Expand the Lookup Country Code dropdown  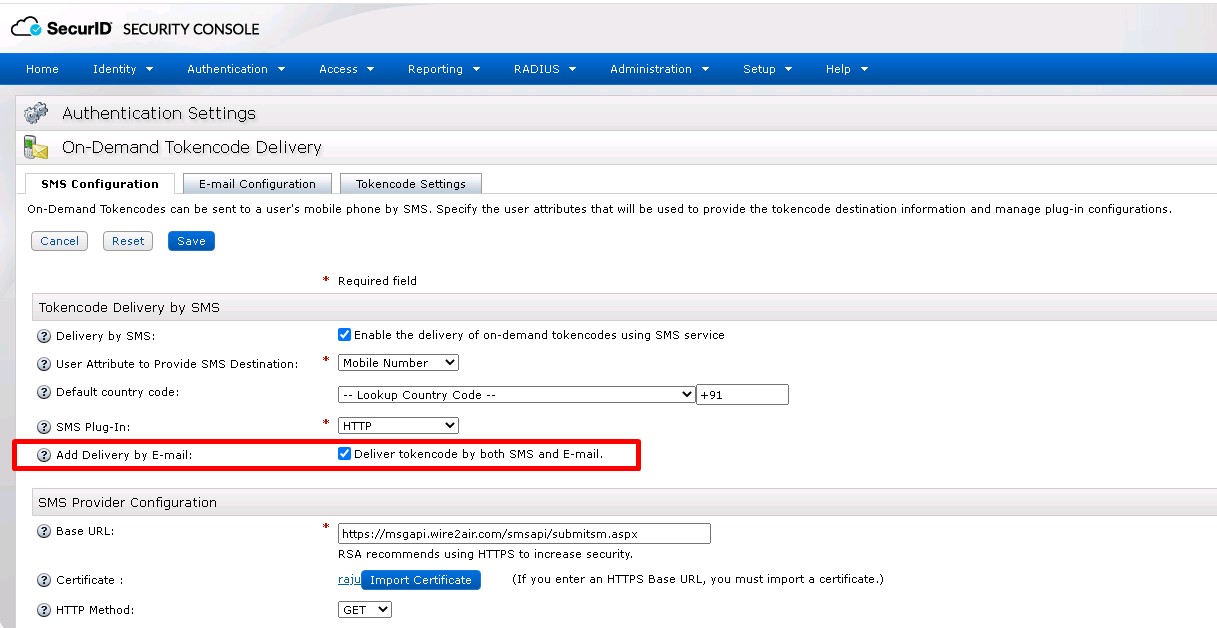516,395
